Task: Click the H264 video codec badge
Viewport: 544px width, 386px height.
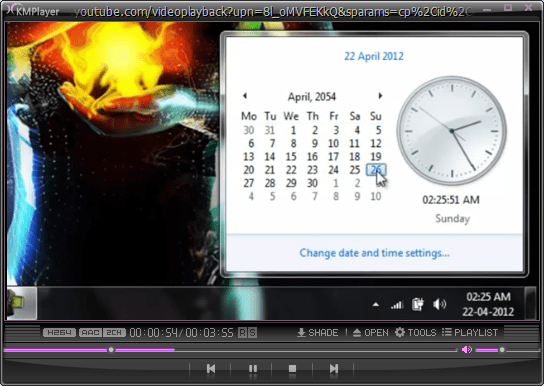Action: (x=59, y=333)
